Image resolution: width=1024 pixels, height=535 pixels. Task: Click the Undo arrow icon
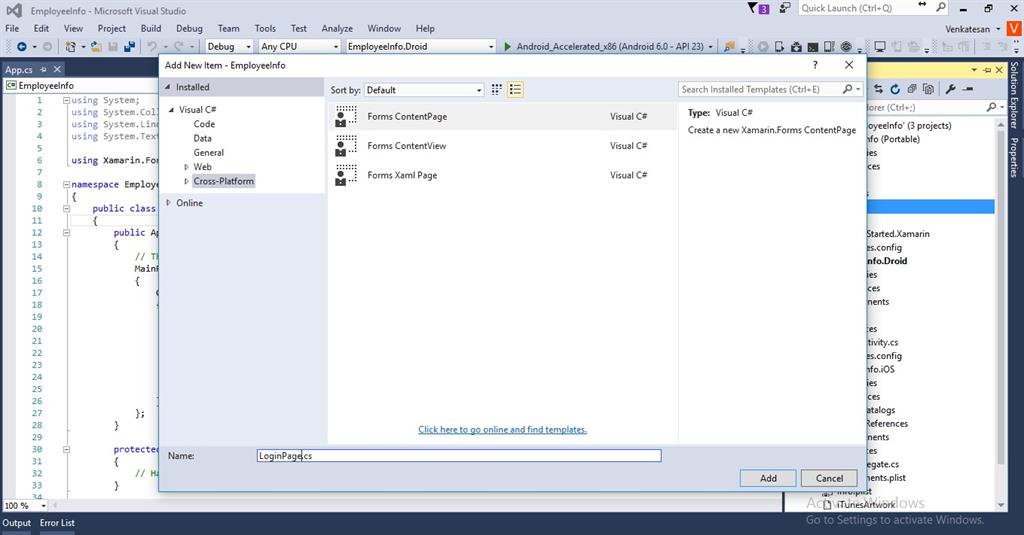[152, 46]
